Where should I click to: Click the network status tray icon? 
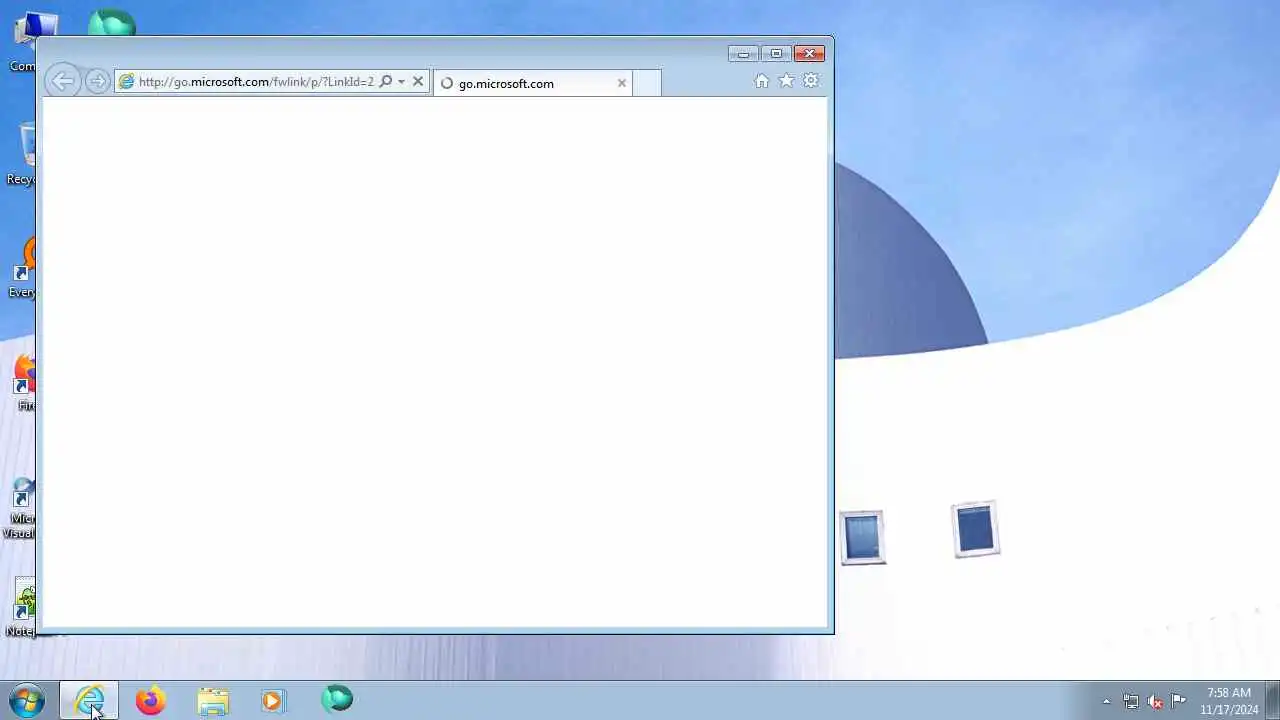tap(1131, 701)
